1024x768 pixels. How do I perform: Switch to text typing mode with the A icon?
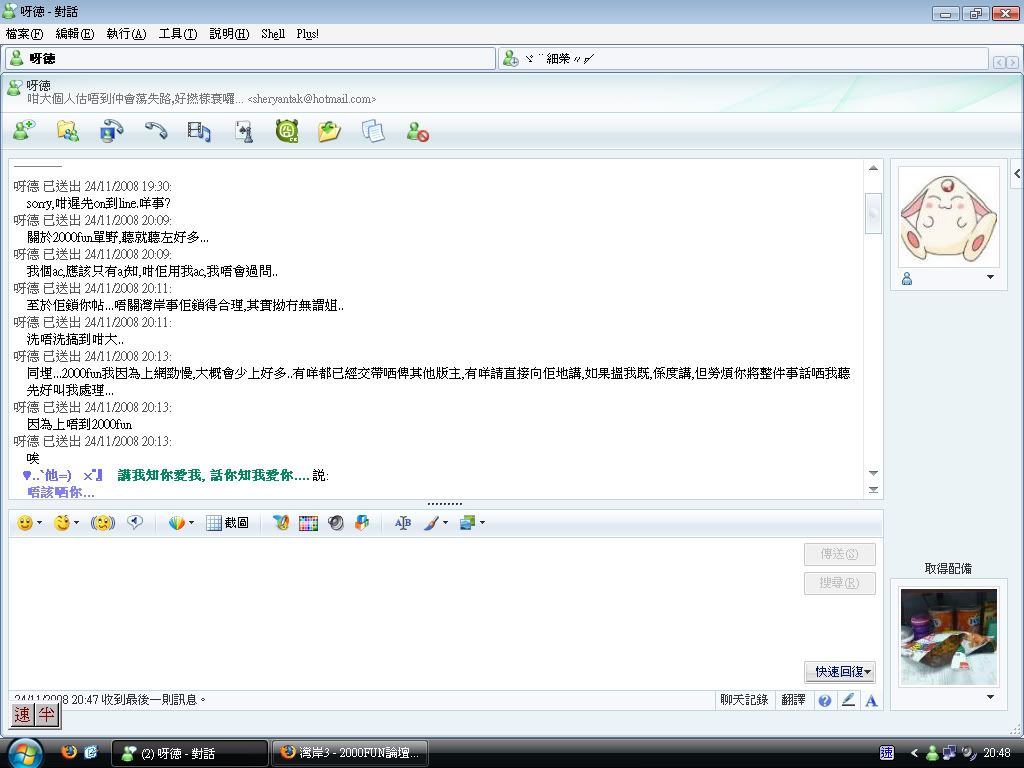coord(871,700)
